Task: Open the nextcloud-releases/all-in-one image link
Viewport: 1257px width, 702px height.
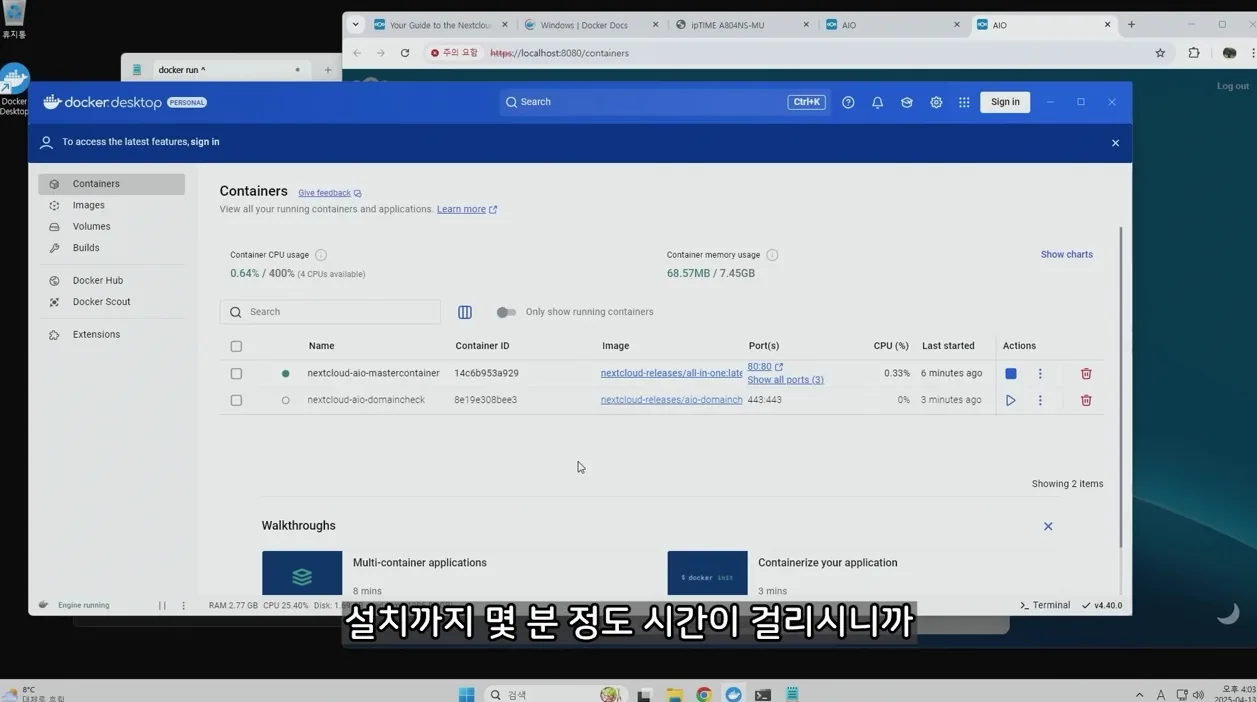Action: [671, 373]
